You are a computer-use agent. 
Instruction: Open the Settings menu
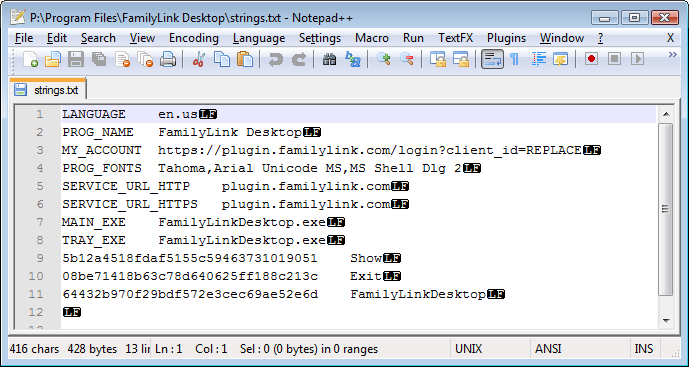pos(320,38)
